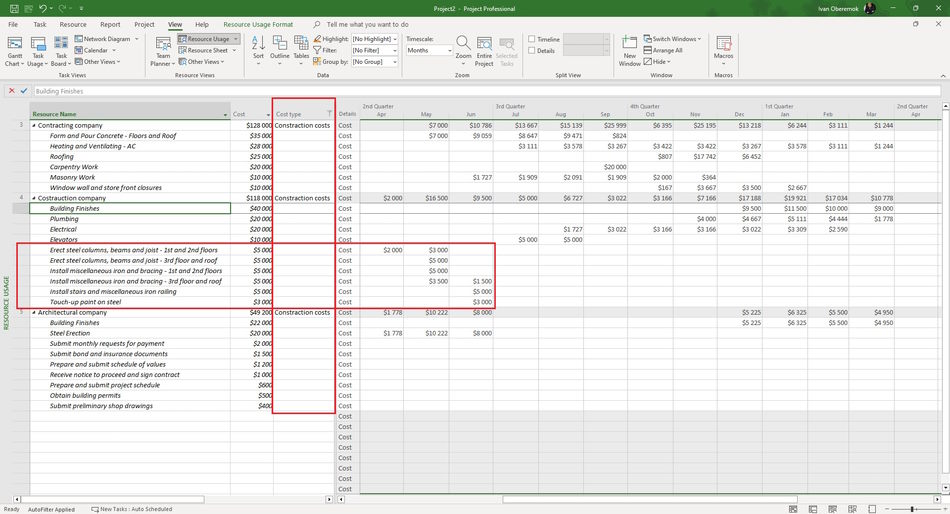Open the Calendar view

pyautogui.click(x=95, y=50)
